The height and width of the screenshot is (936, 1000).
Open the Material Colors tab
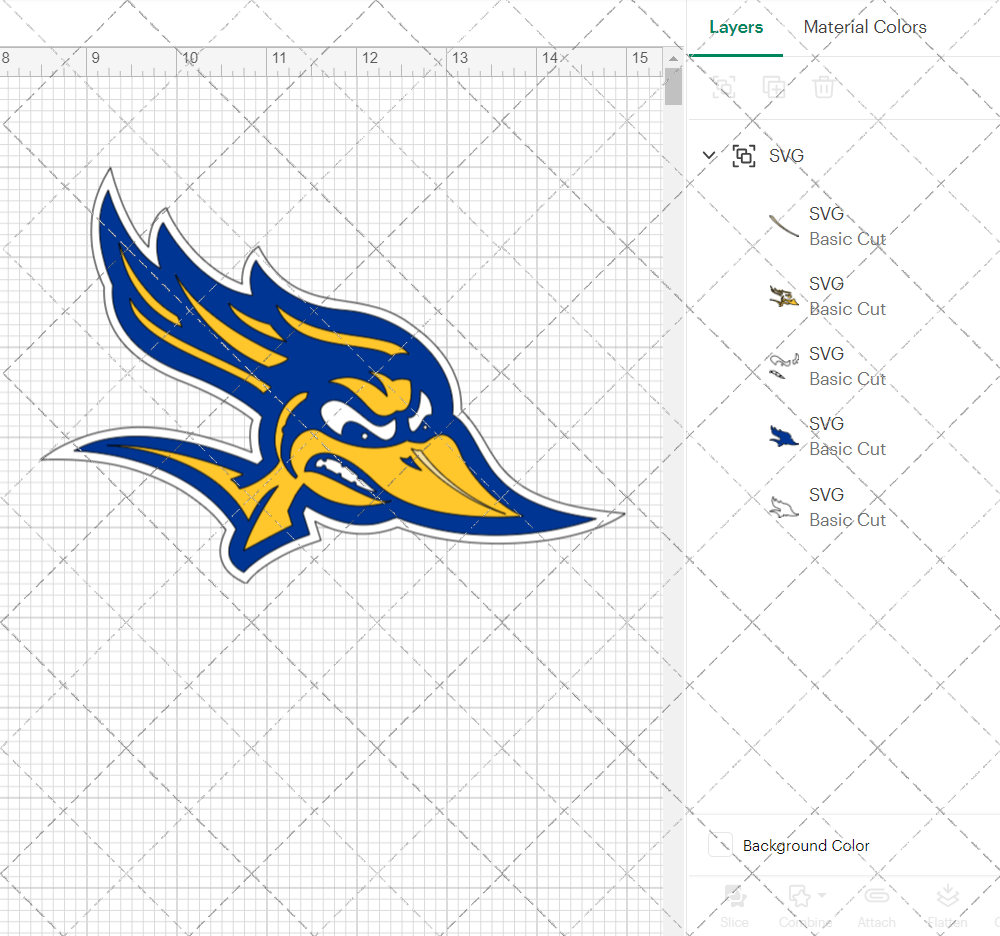tap(865, 27)
